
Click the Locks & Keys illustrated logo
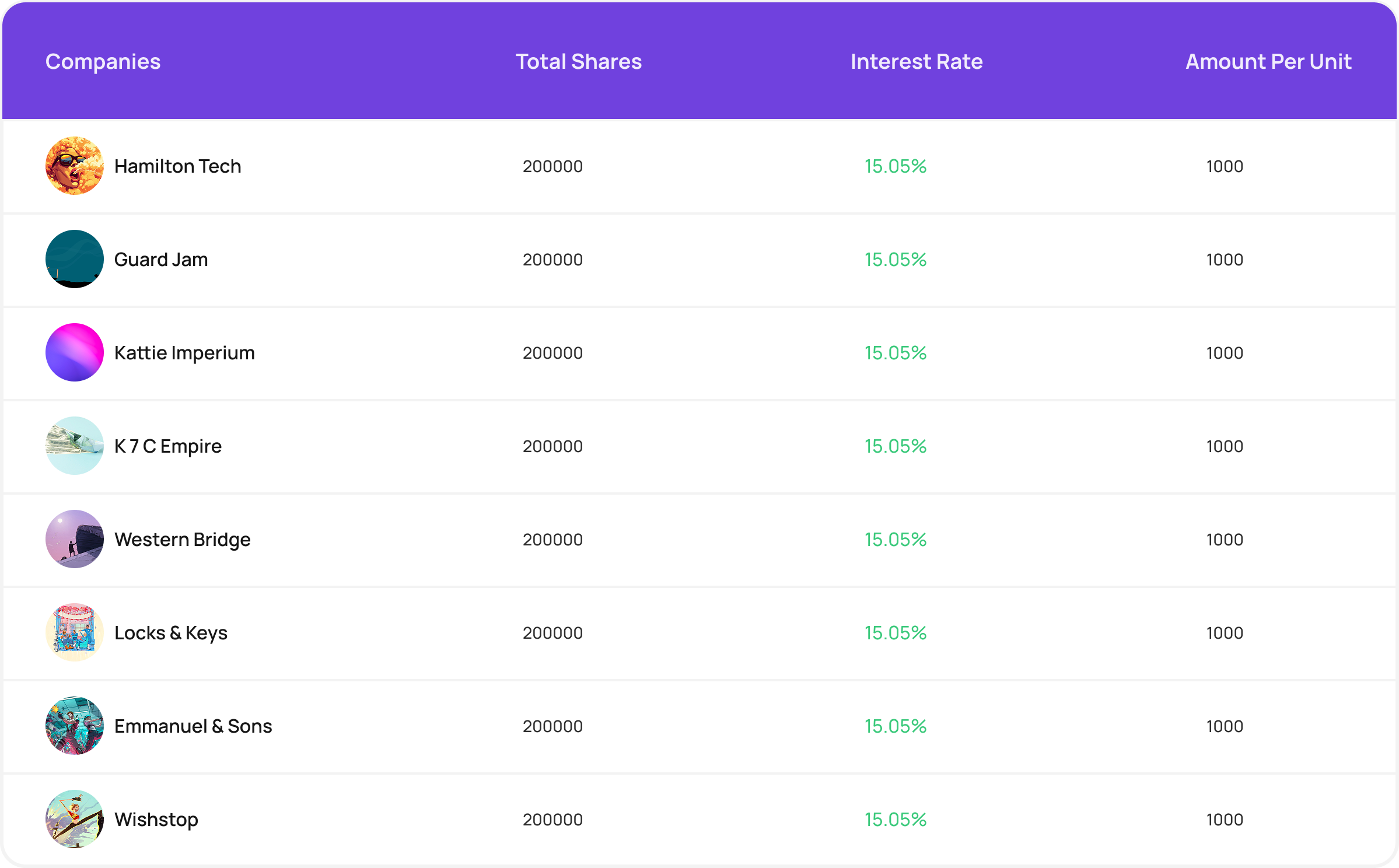coord(75,632)
